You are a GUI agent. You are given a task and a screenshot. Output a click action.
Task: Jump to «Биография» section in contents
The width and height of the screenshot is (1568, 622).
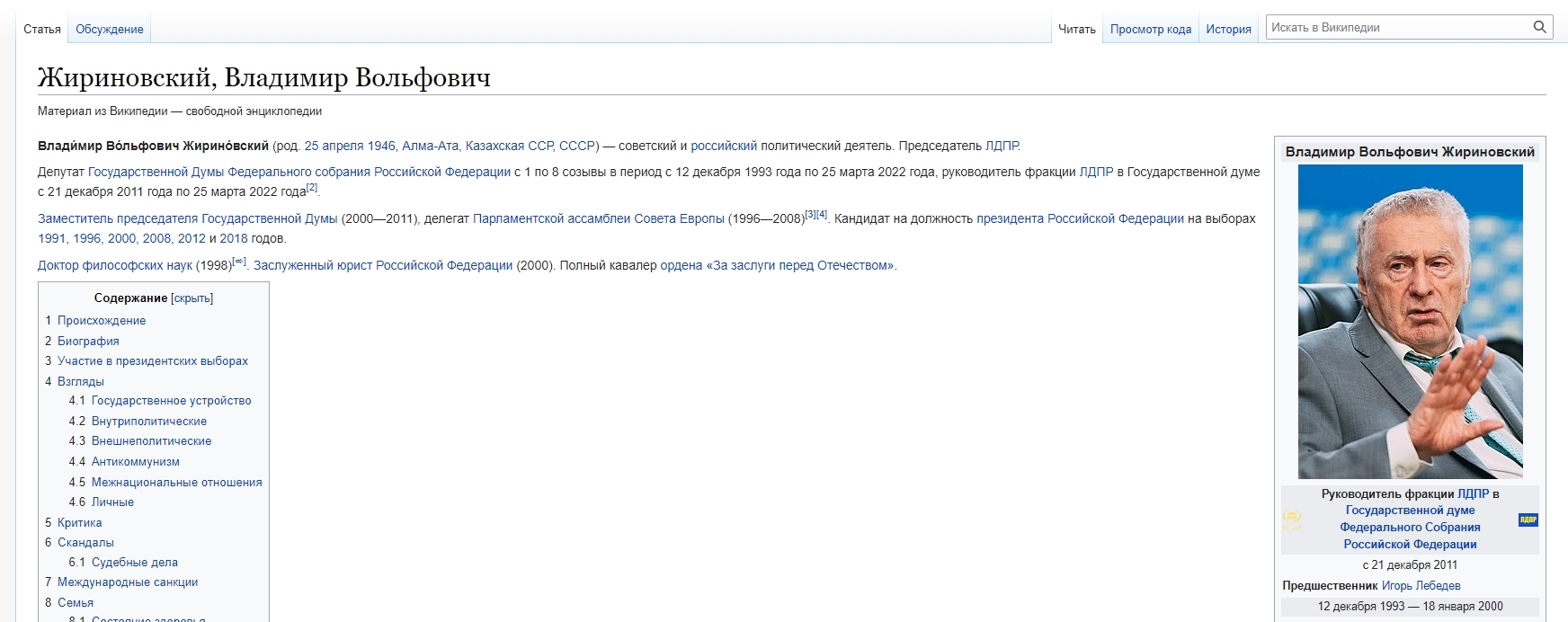[x=88, y=342]
